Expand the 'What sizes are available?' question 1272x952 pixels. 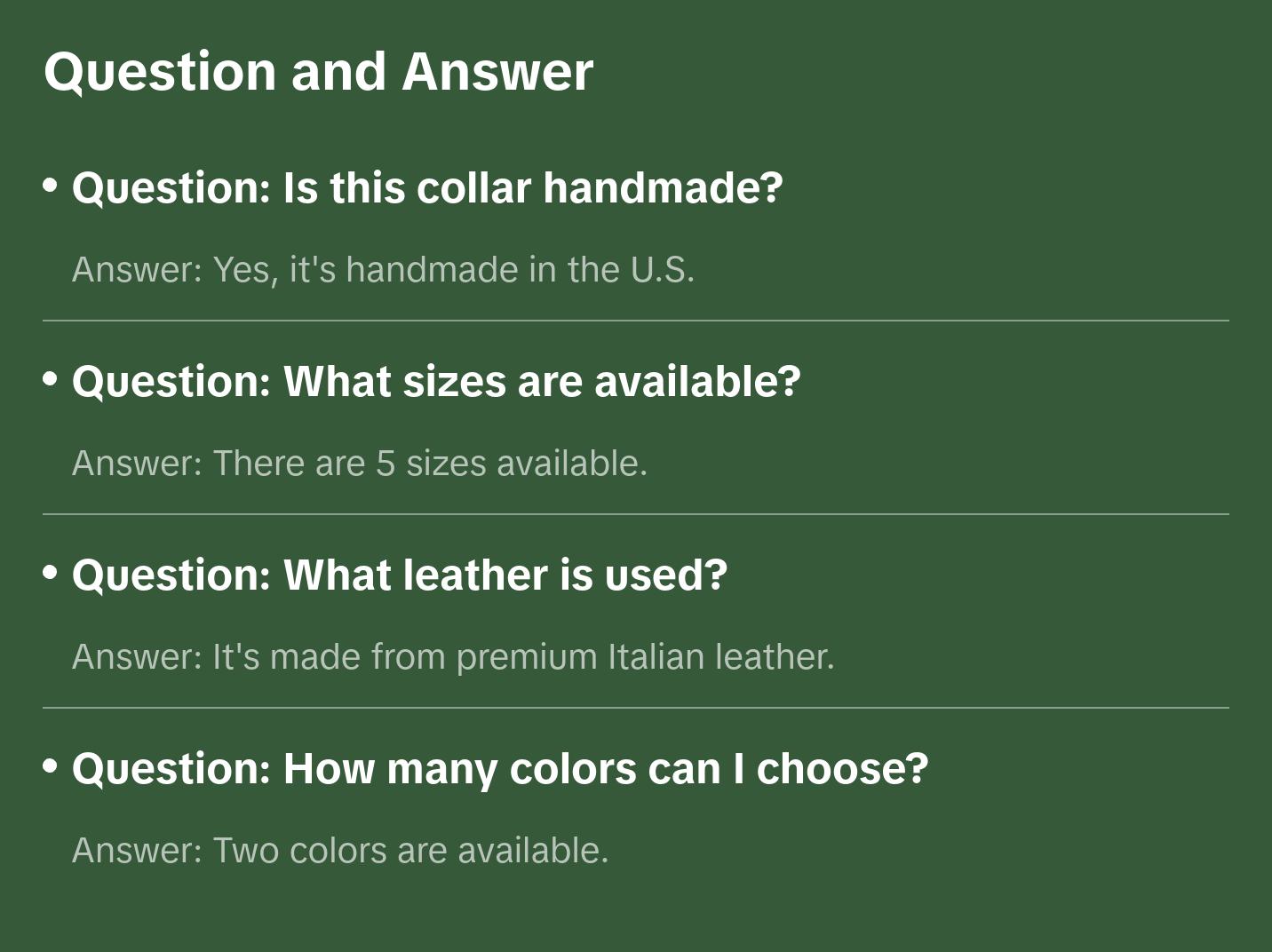coord(435,381)
